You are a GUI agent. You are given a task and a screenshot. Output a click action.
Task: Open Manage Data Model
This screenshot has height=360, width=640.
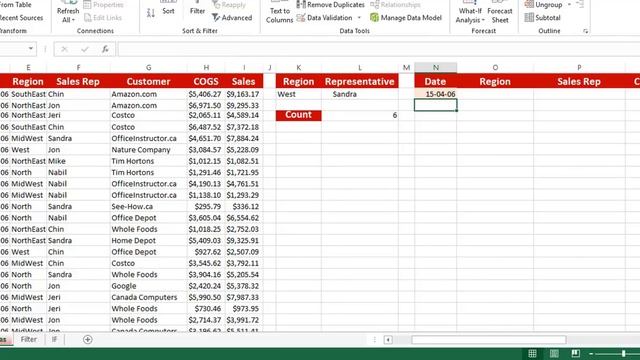406,18
